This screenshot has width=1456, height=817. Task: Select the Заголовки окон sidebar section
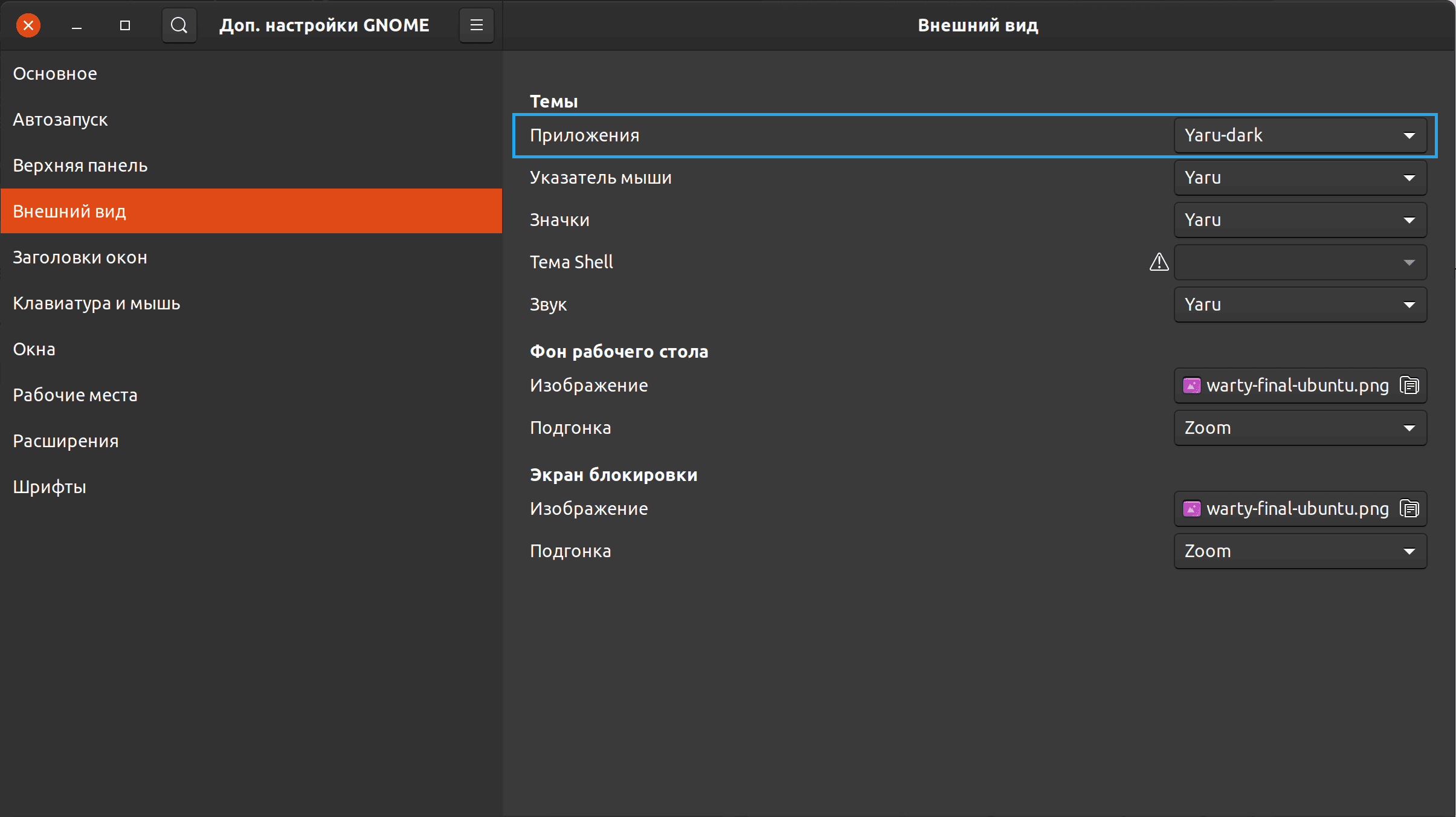[x=251, y=257]
